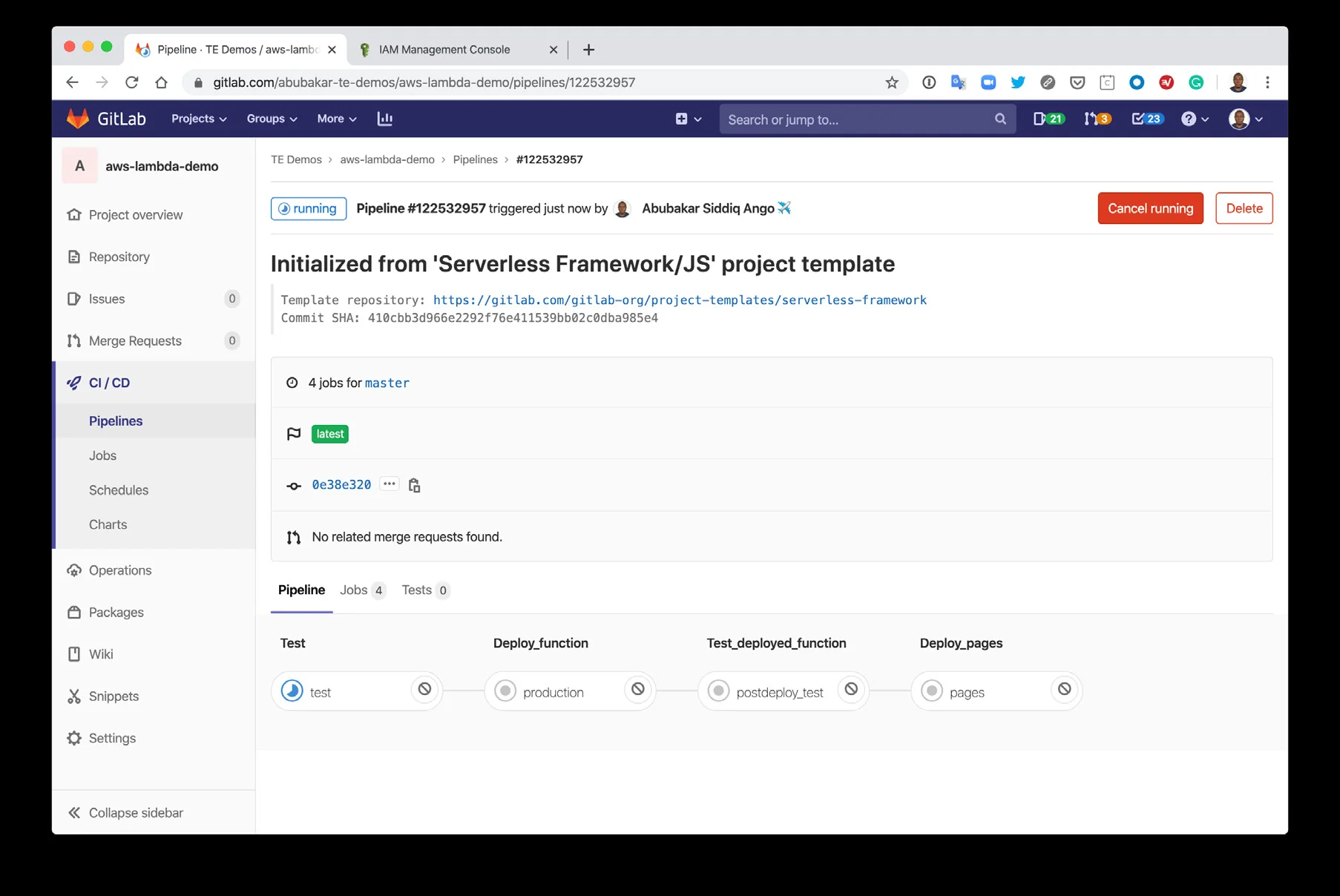Cancel the pages job
Screen dimensions: 1340x896
click(x=1064, y=690)
